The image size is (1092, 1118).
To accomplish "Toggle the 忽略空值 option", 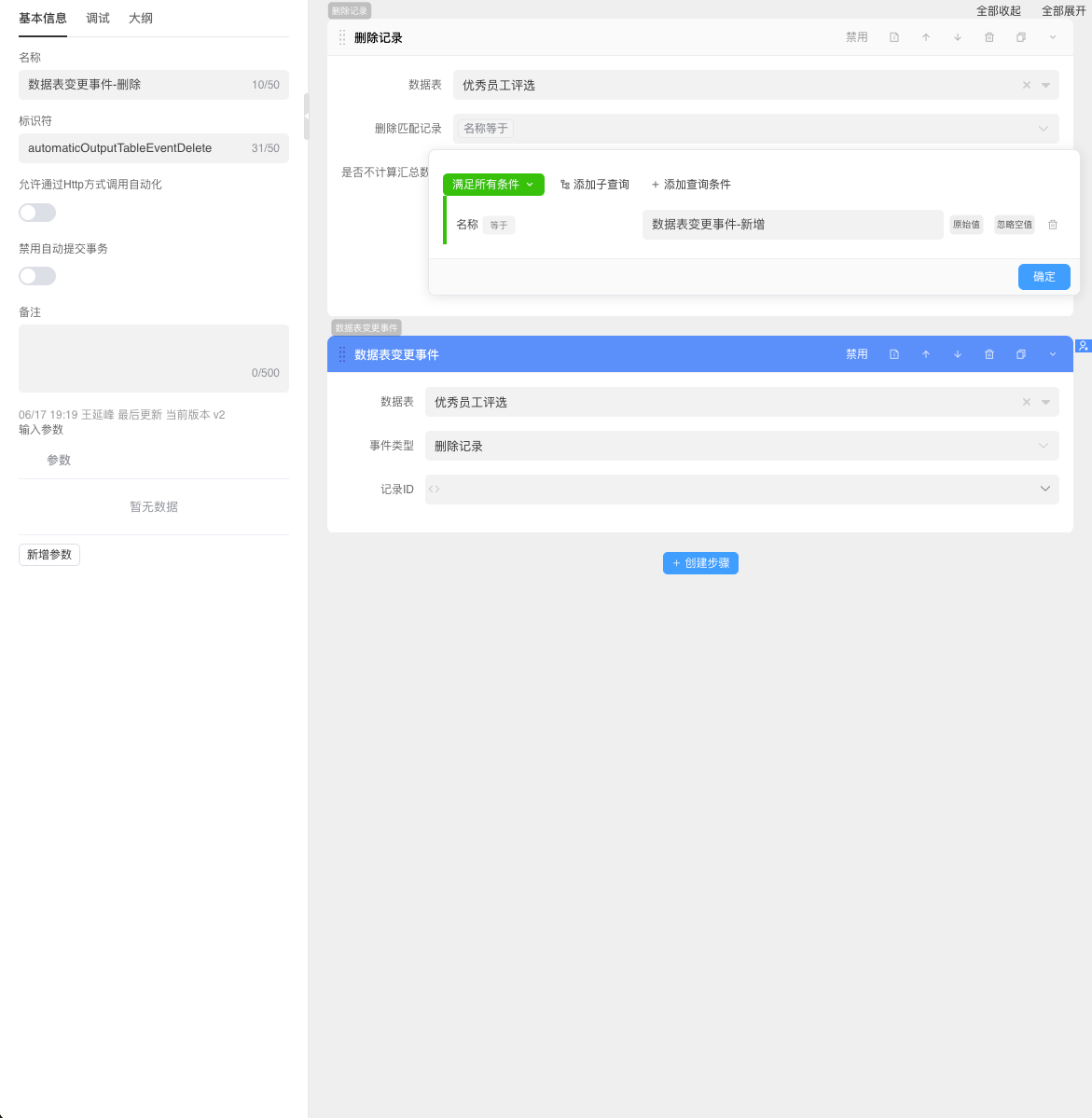I will [x=1015, y=225].
